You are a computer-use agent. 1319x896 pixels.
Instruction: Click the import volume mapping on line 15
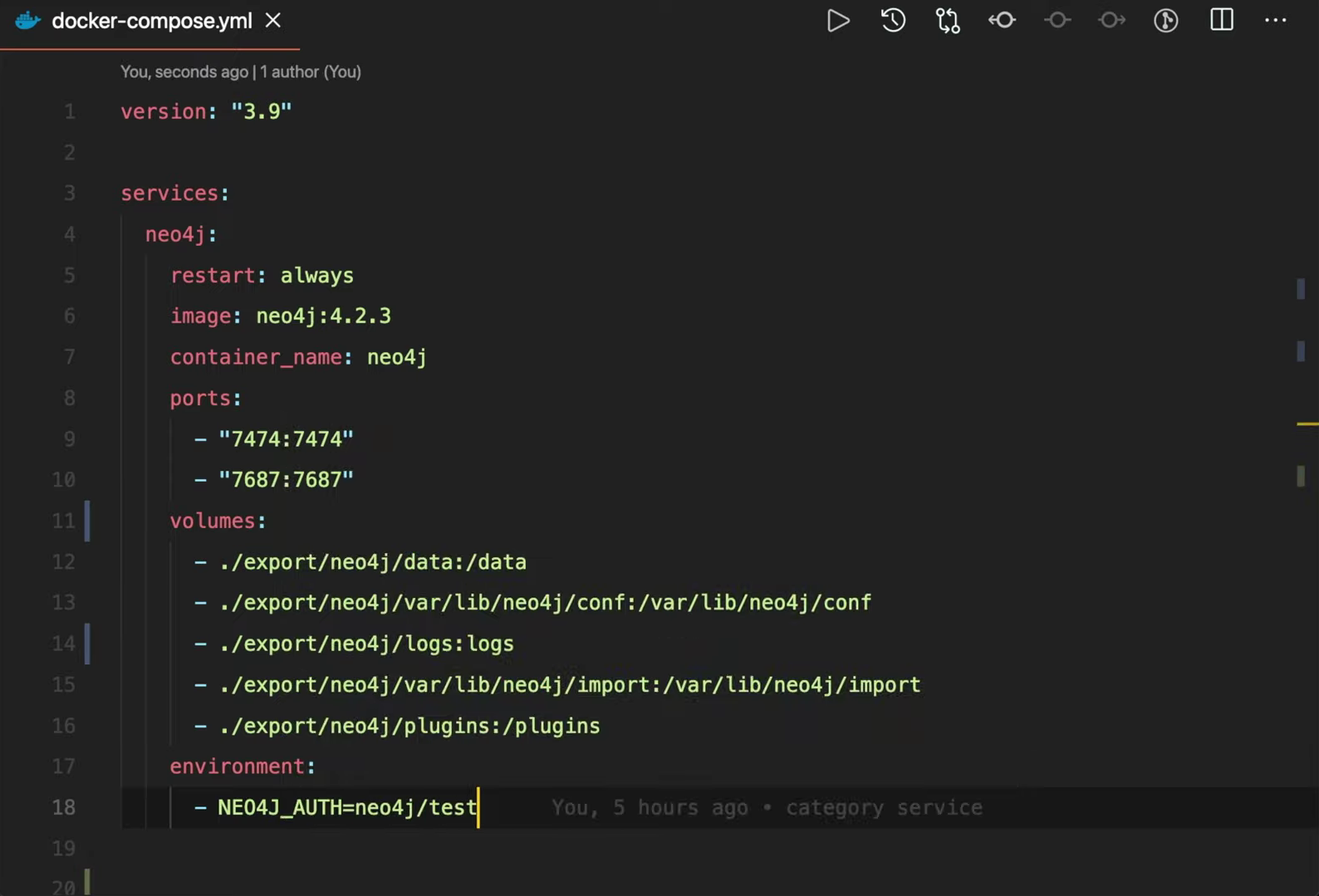[x=569, y=685]
